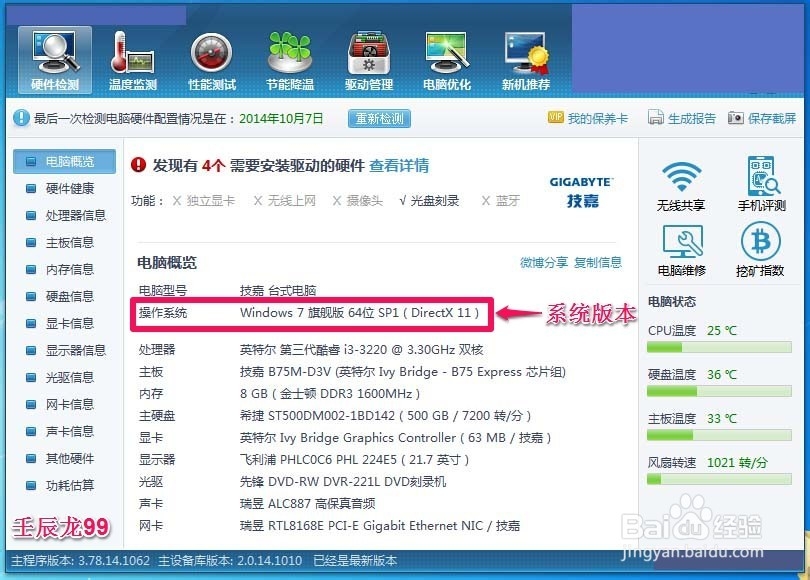Viewport: 810px width, 580px height.
Task: Open the 驱动管理 driver management tool
Action: [x=369, y=60]
